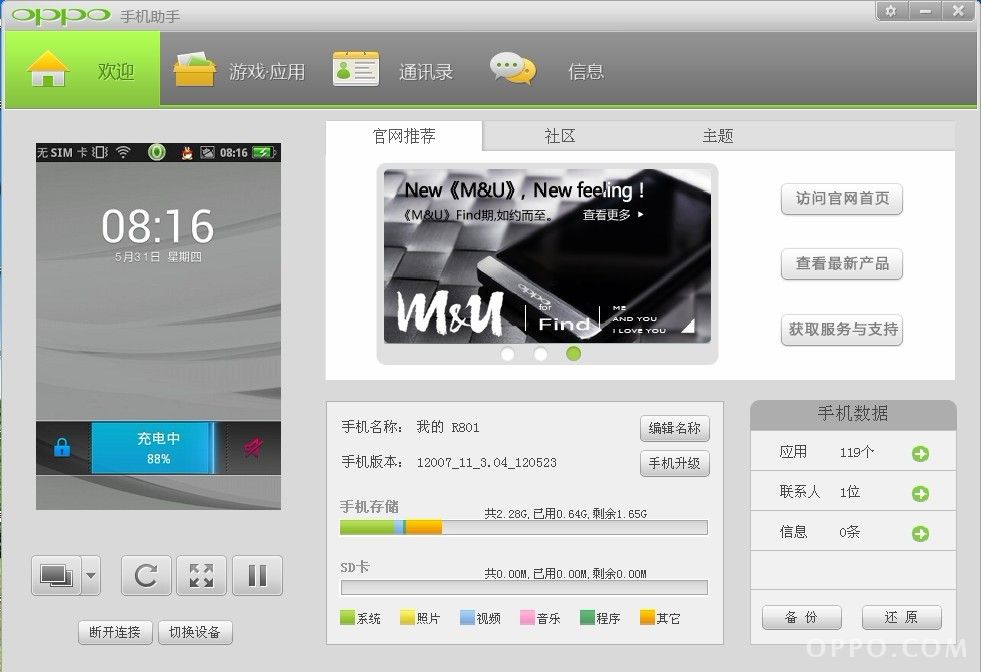The image size is (981, 672).
Task: Click the OPPO logo in title bar
Action: [x=61, y=16]
